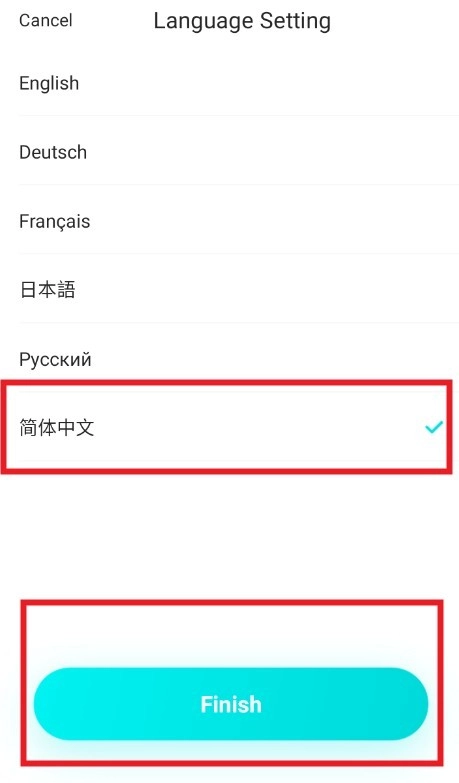The image size is (459, 783).
Task: Select the 简体中文 language row
Action: [x=229, y=428]
